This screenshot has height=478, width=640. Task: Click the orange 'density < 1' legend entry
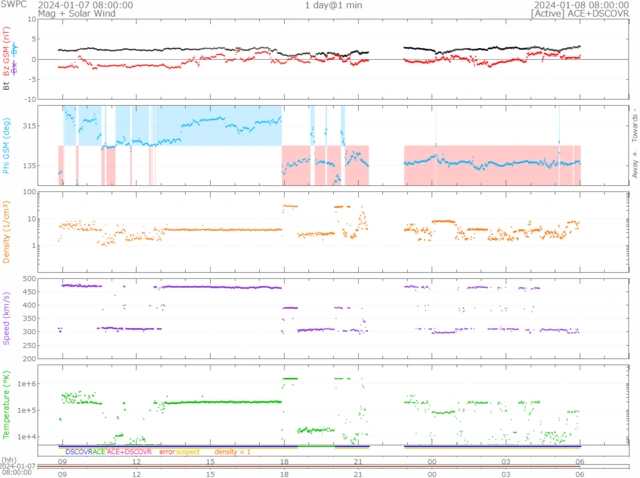232,452
